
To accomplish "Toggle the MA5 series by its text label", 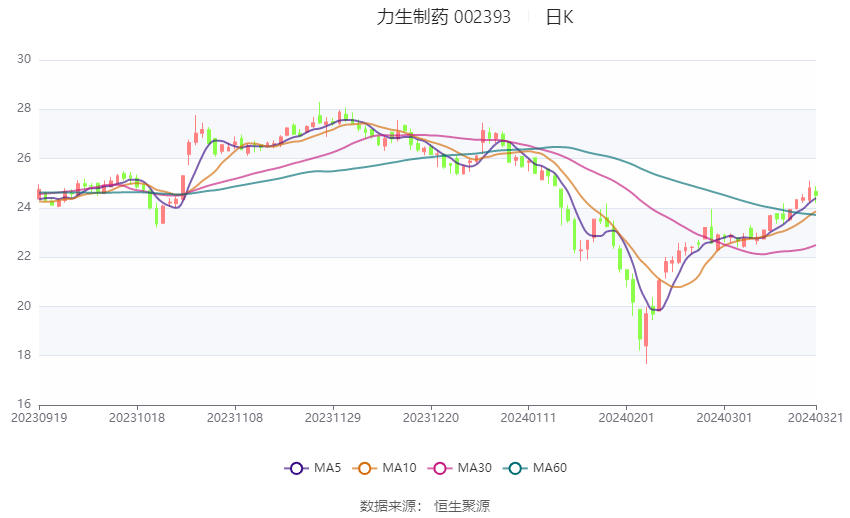I will tap(327, 468).
